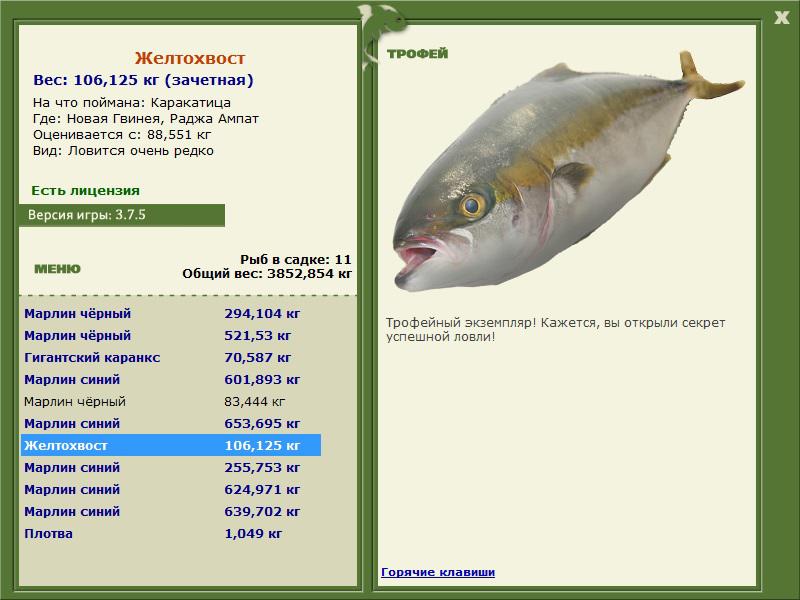Select the Гигантский каранкс 70,587 кг row
This screenshot has width=800, height=600.
[171, 357]
